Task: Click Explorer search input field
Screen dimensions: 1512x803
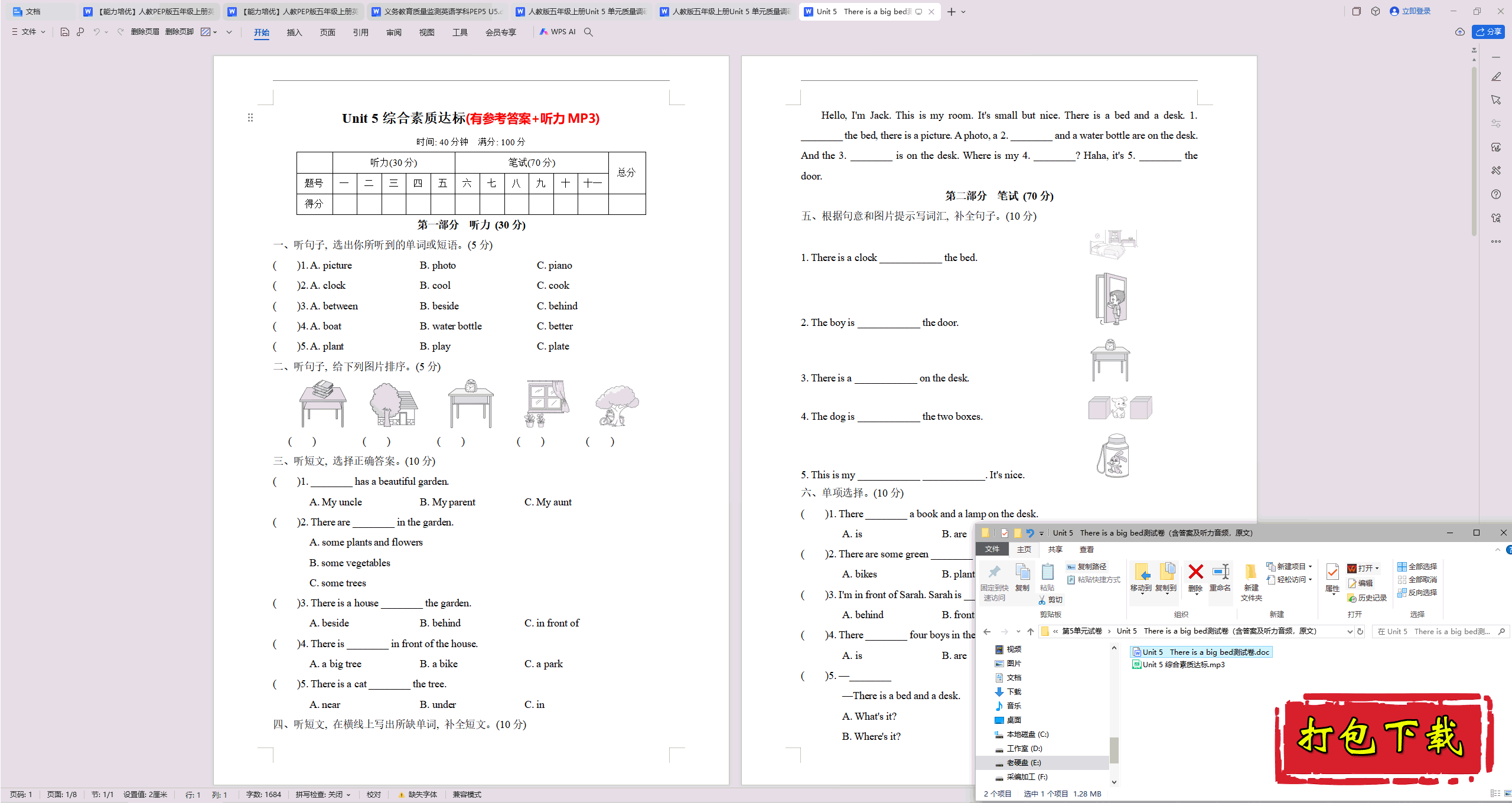Action: [x=1440, y=631]
